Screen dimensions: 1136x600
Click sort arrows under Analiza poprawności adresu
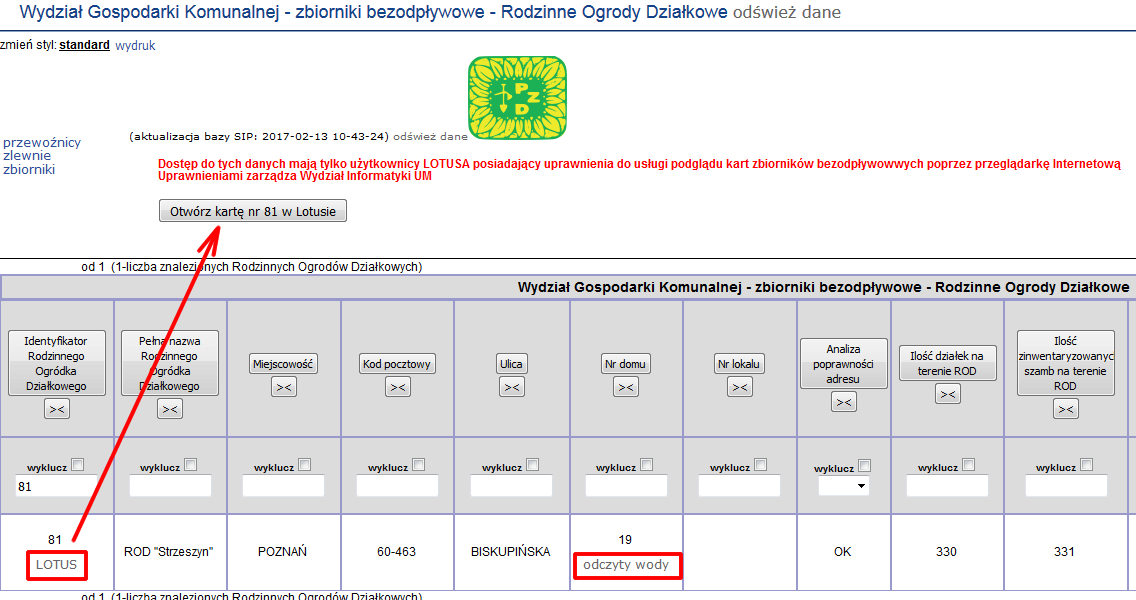coord(844,401)
